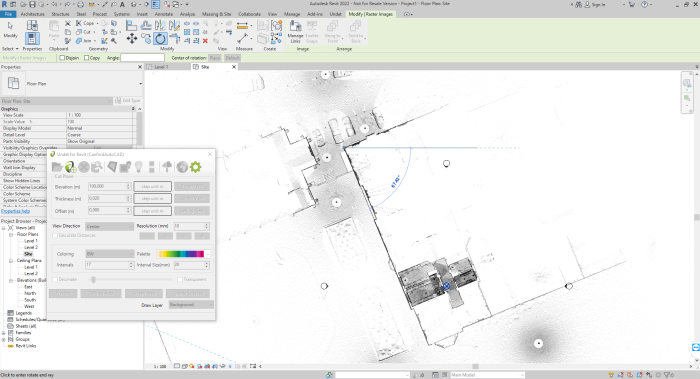Collapse the Floor Plans tree node

click(11, 234)
